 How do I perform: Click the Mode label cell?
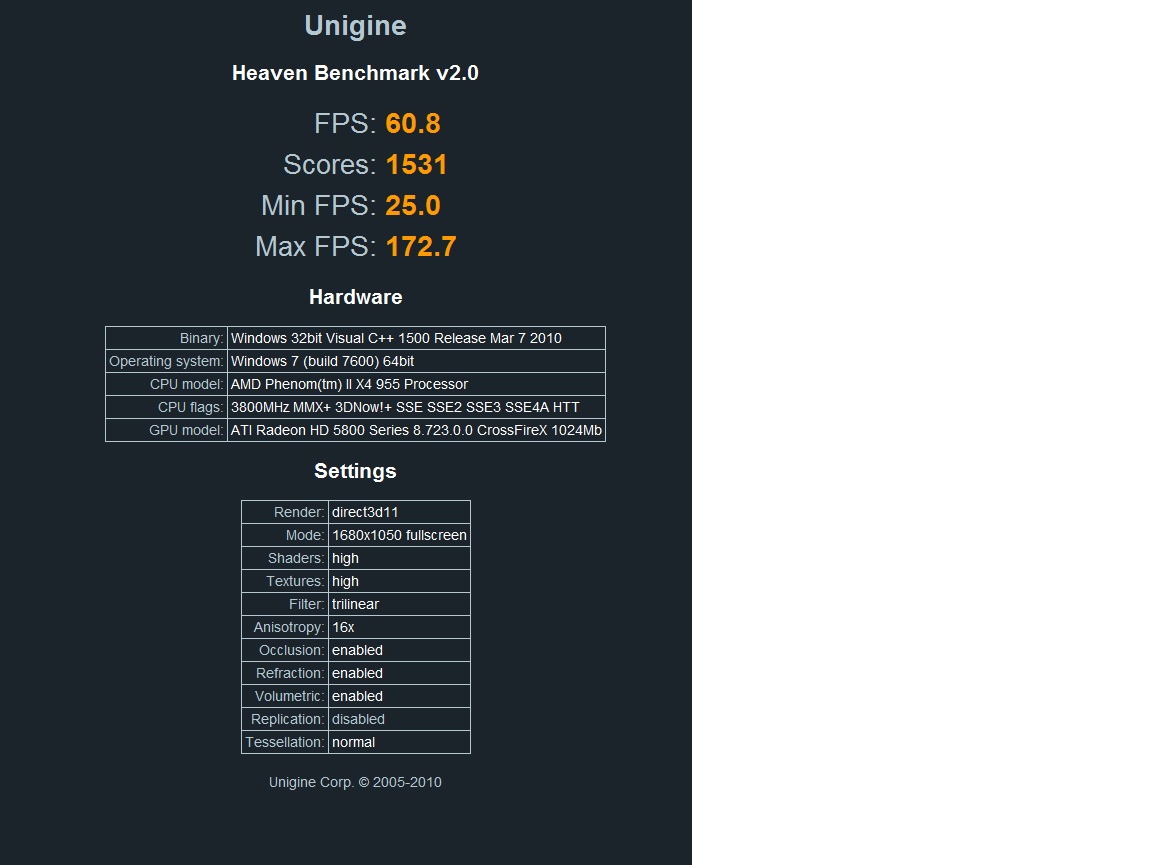tap(284, 535)
